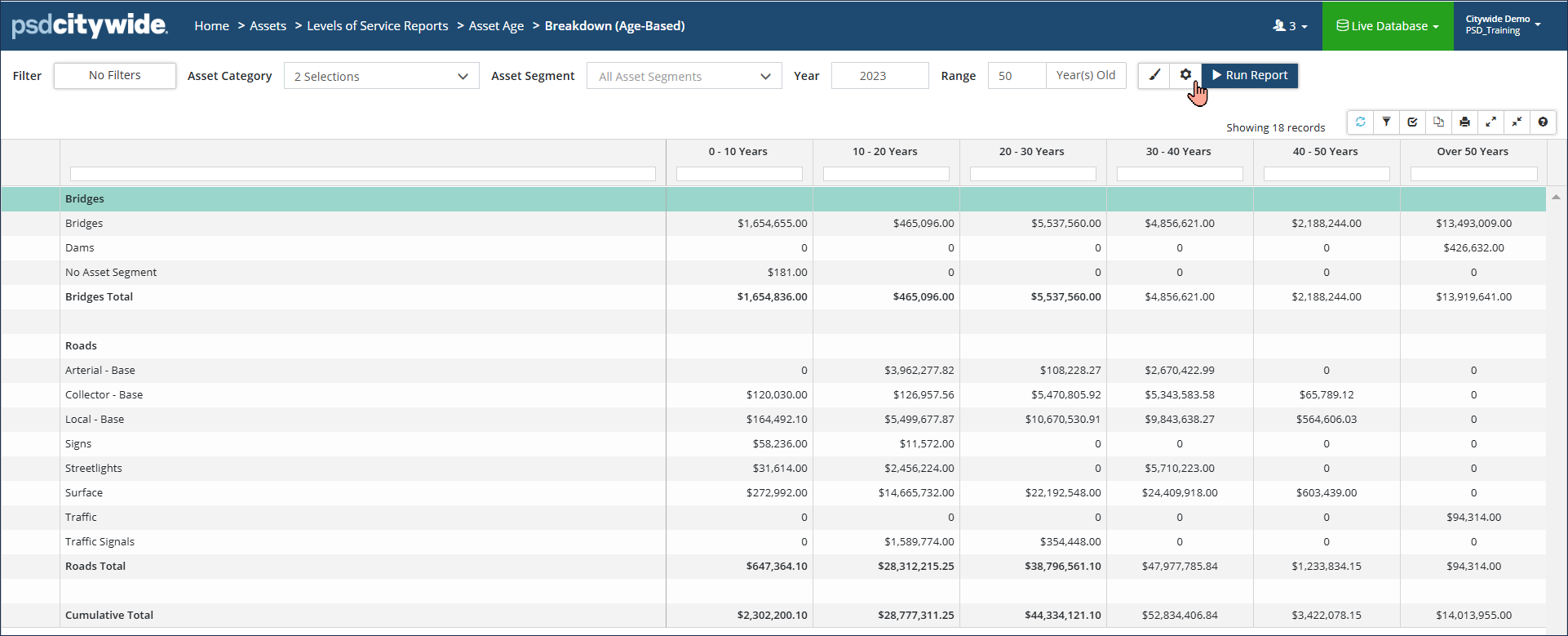The height and width of the screenshot is (636, 1568).
Task: Open the Asset Category dropdown
Action: point(381,76)
